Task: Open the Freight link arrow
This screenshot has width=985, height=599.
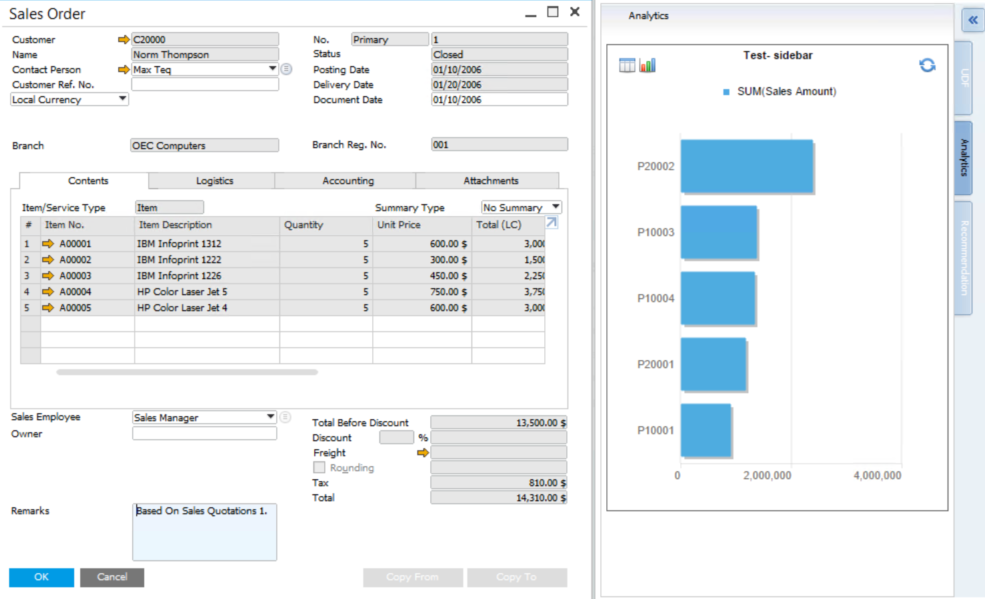Action: [422, 453]
